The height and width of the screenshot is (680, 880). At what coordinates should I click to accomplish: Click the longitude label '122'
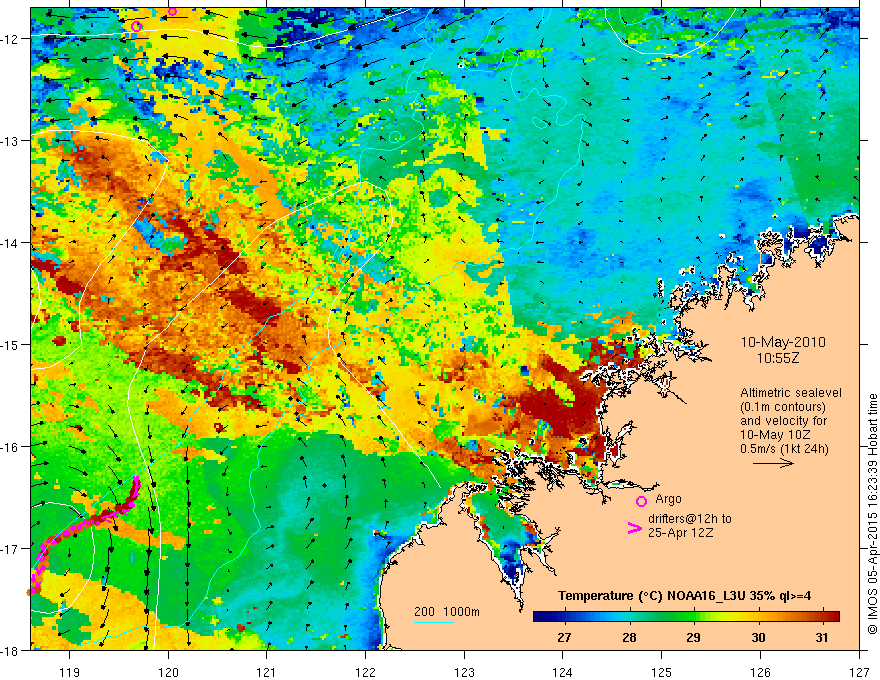(365, 672)
